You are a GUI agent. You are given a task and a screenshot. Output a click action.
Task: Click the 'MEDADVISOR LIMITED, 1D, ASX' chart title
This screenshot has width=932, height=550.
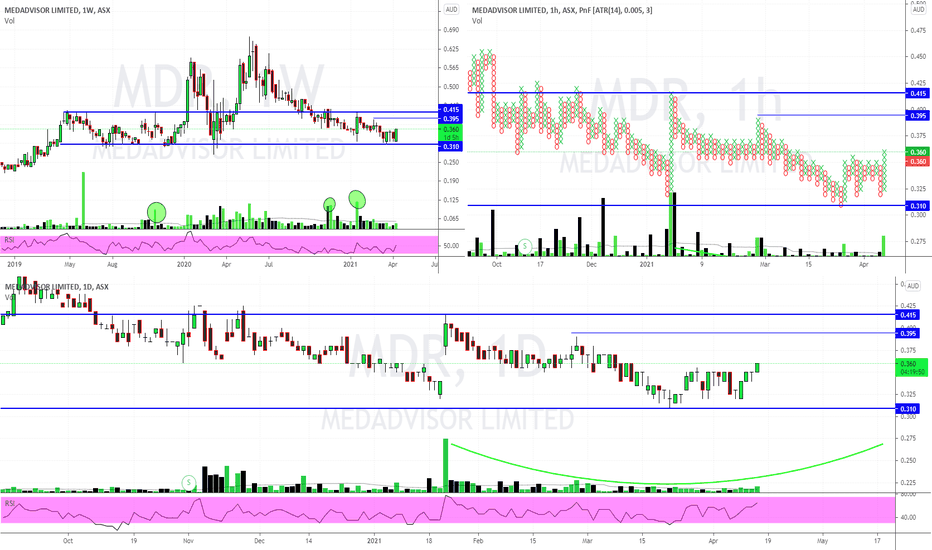pyautogui.click(x=57, y=287)
